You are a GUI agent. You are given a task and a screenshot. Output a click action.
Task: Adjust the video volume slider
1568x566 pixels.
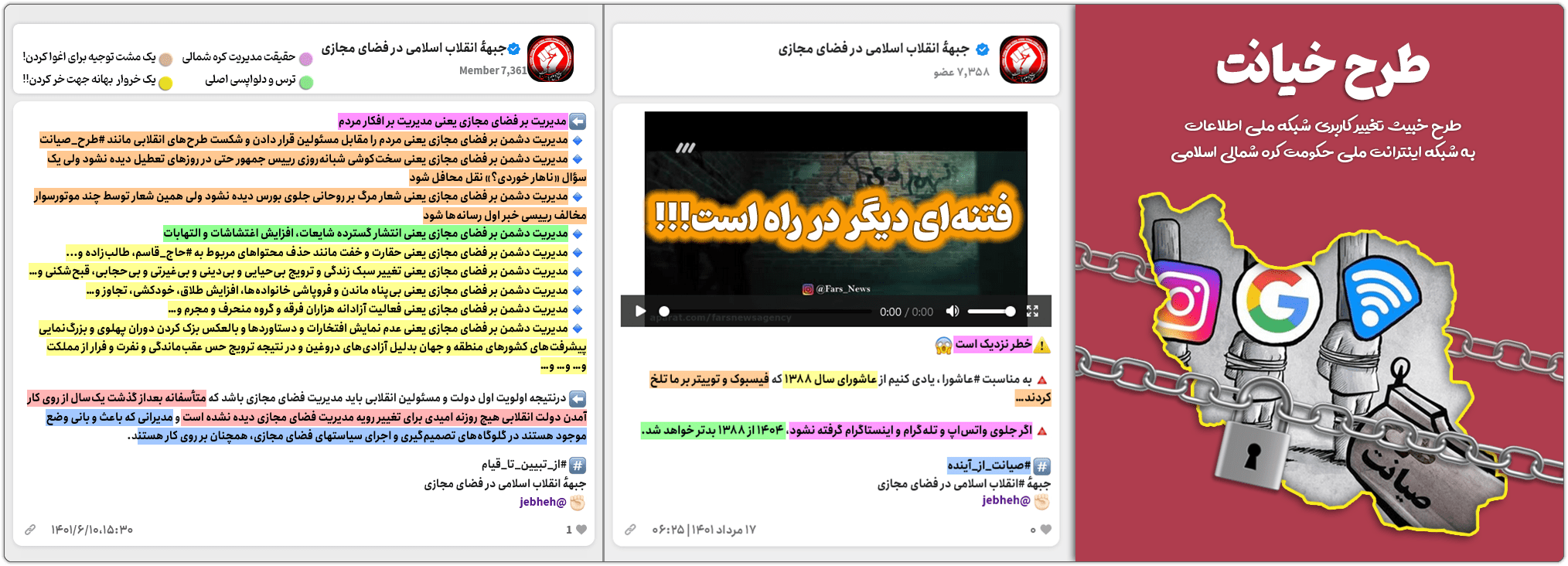pyautogui.click(x=991, y=311)
